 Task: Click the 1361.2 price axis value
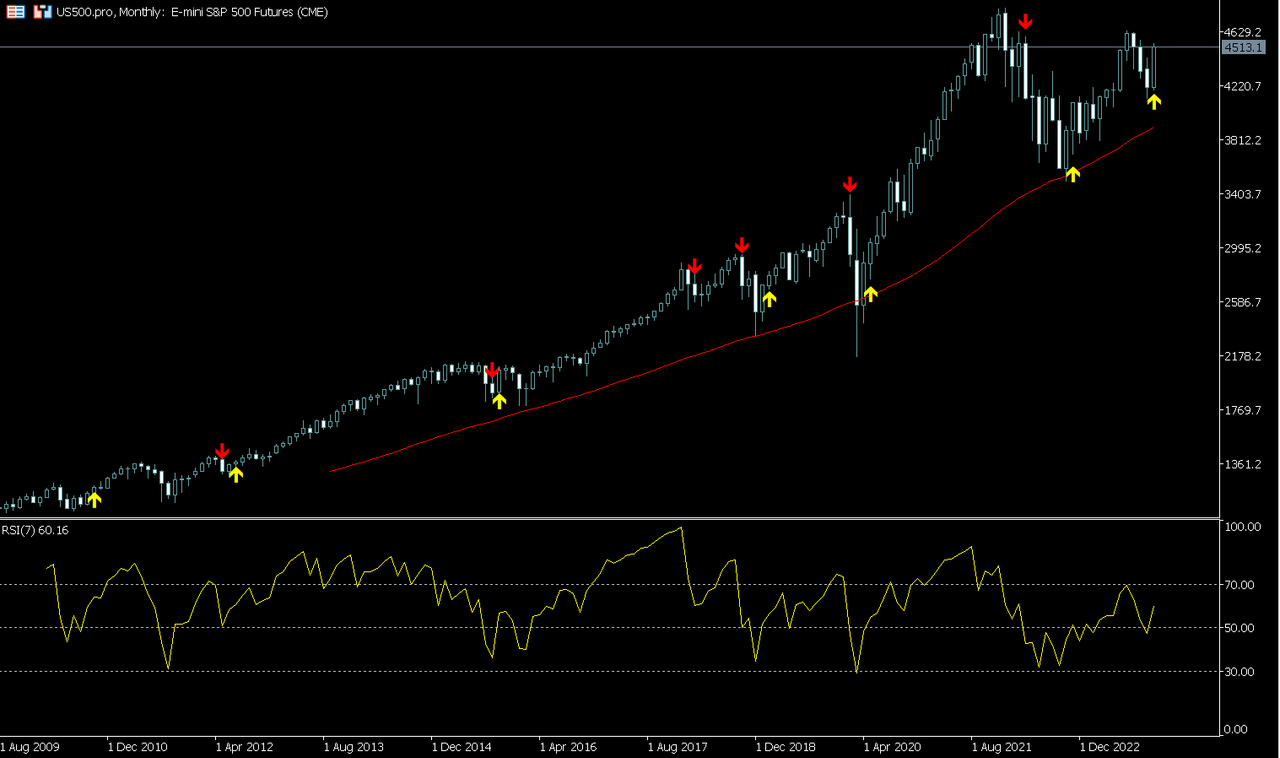click(x=1244, y=465)
